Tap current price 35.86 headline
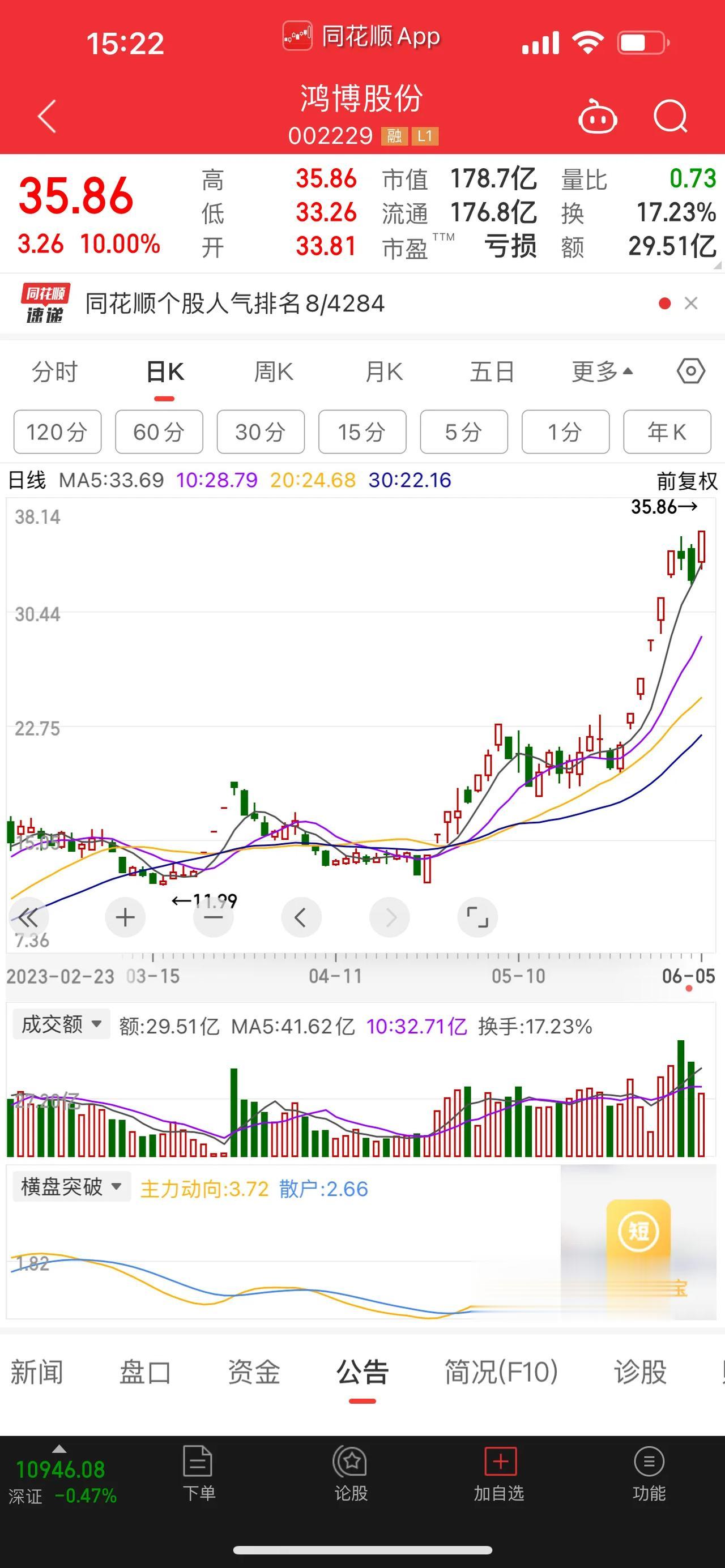The width and height of the screenshot is (725, 1568). [x=76, y=195]
